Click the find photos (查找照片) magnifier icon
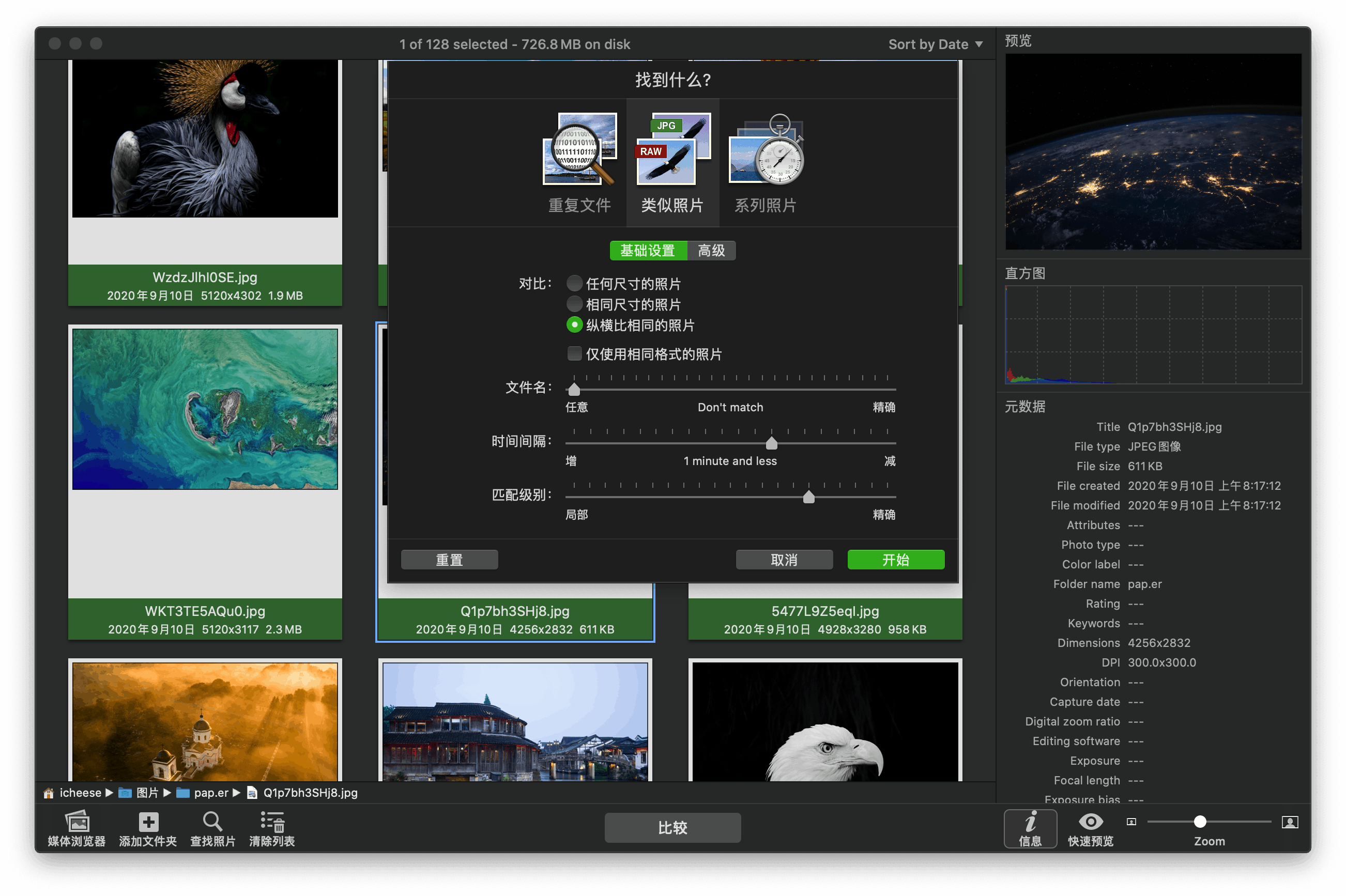This screenshot has height=896, width=1346. pos(212,822)
